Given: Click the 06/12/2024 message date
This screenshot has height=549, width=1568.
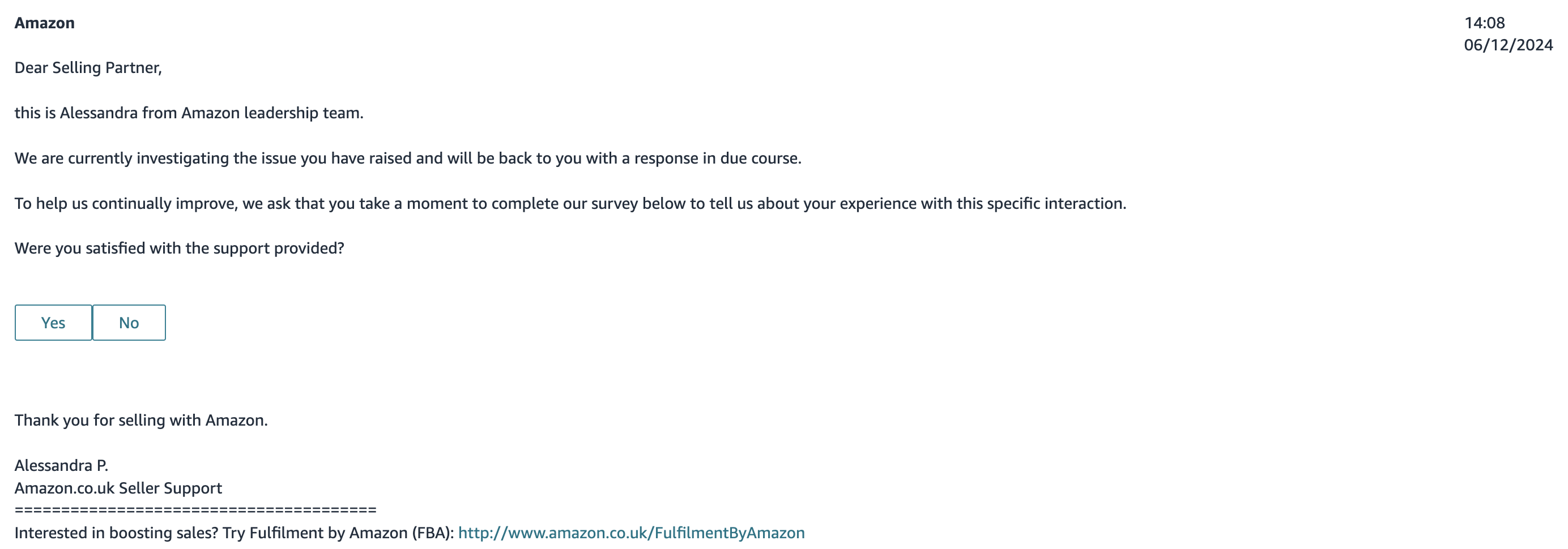Looking at the screenshot, I should [x=1509, y=45].
